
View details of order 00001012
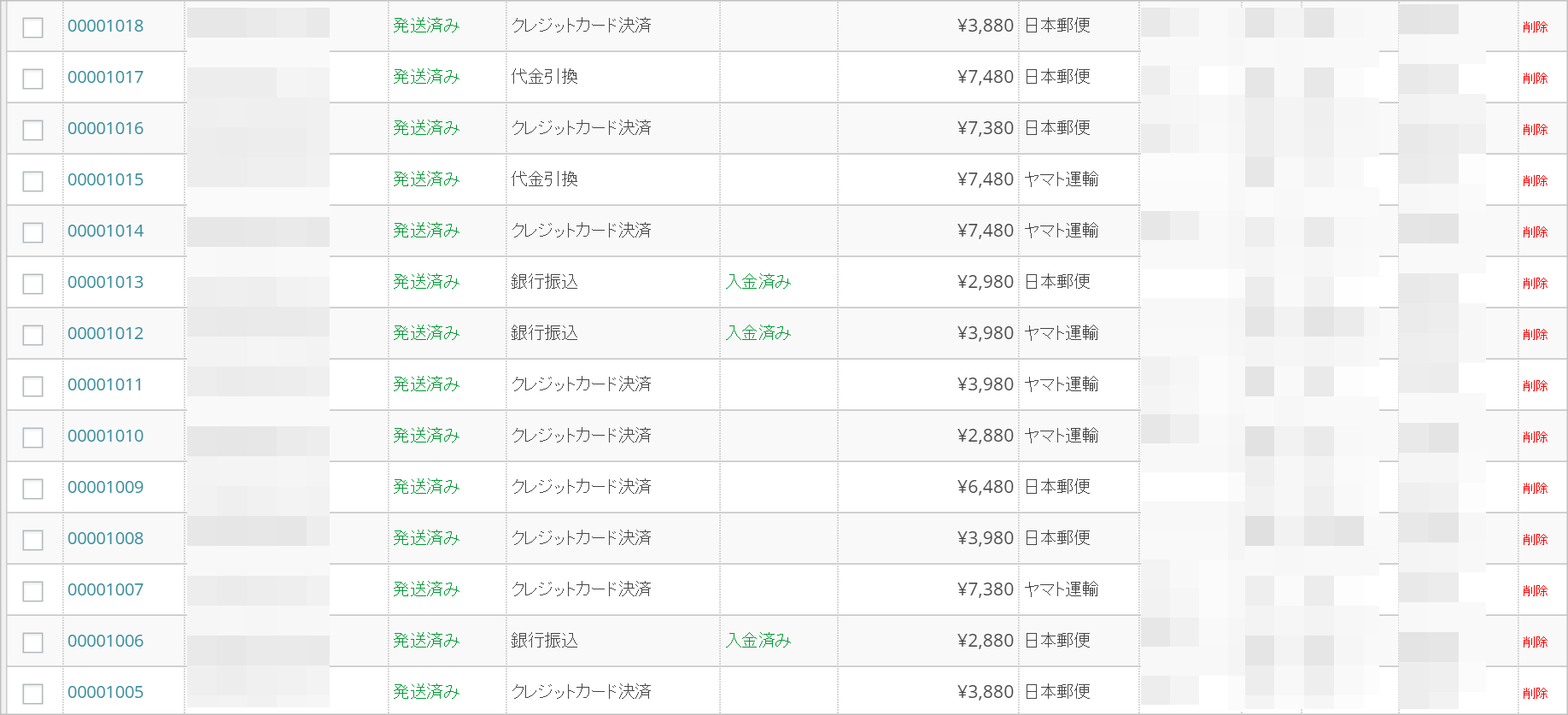[105, 333]
